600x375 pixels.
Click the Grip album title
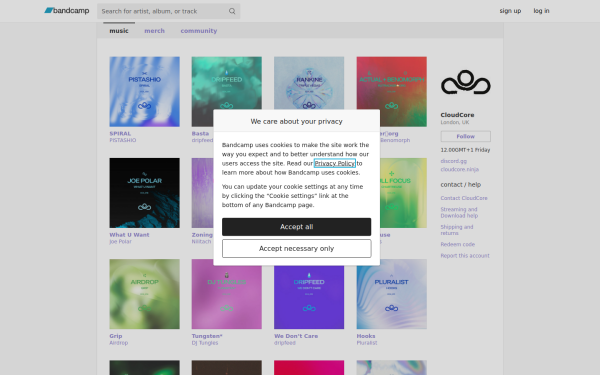point(116,336)
